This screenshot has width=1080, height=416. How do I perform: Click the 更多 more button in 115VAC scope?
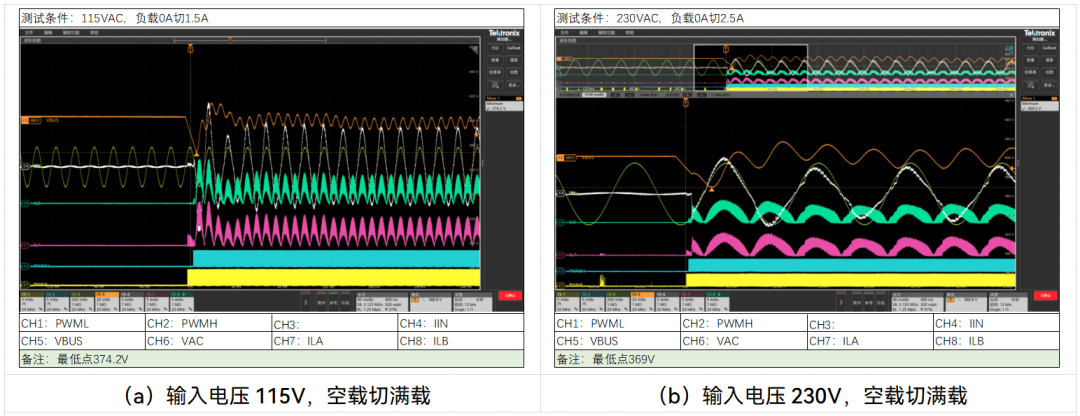[514, 85]
